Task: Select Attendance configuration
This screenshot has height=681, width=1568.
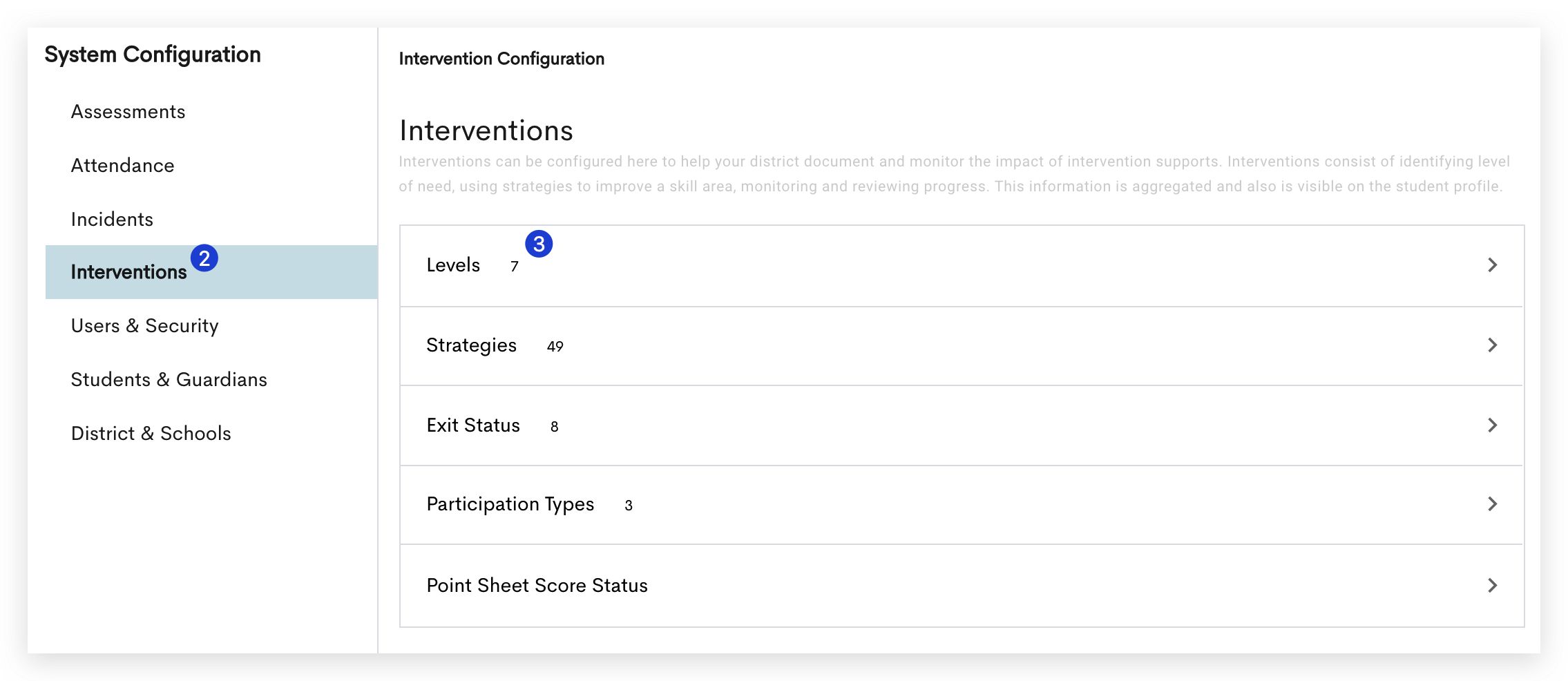Action: tap(122, 166)
